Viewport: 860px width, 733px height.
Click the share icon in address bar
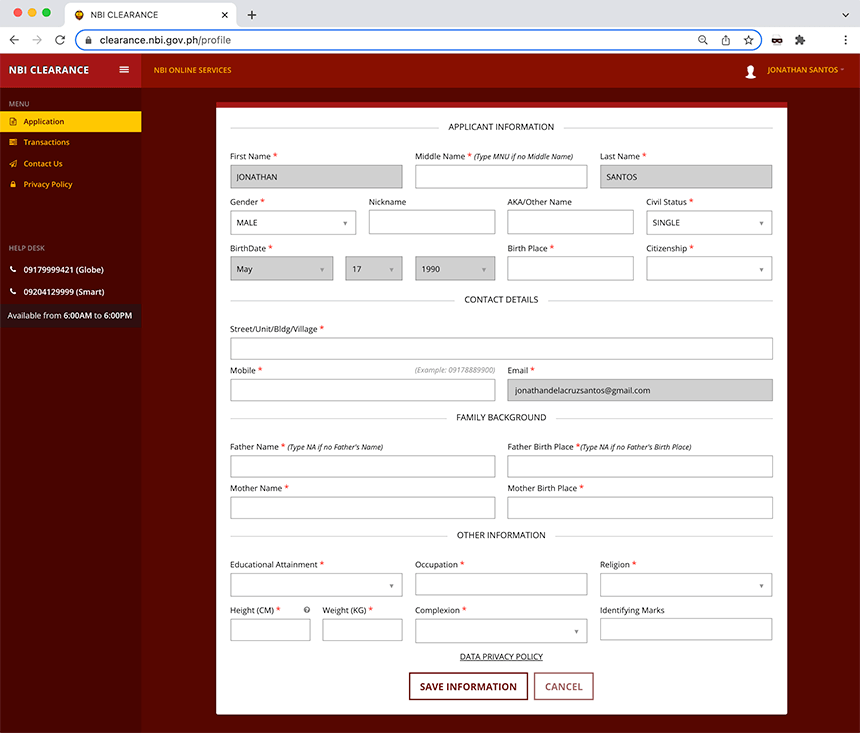(726, 40)
